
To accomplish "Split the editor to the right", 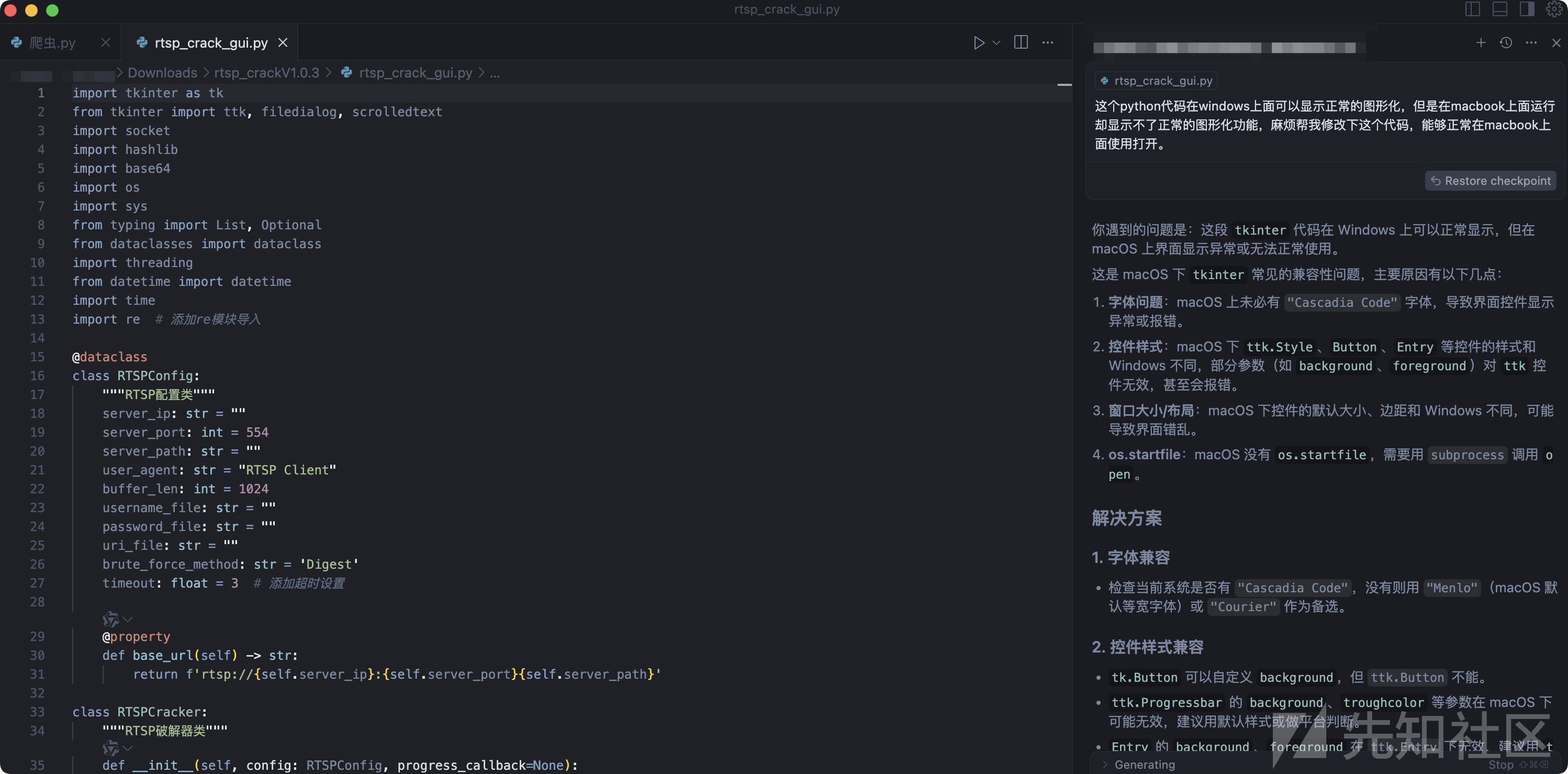I will 1021,42.
